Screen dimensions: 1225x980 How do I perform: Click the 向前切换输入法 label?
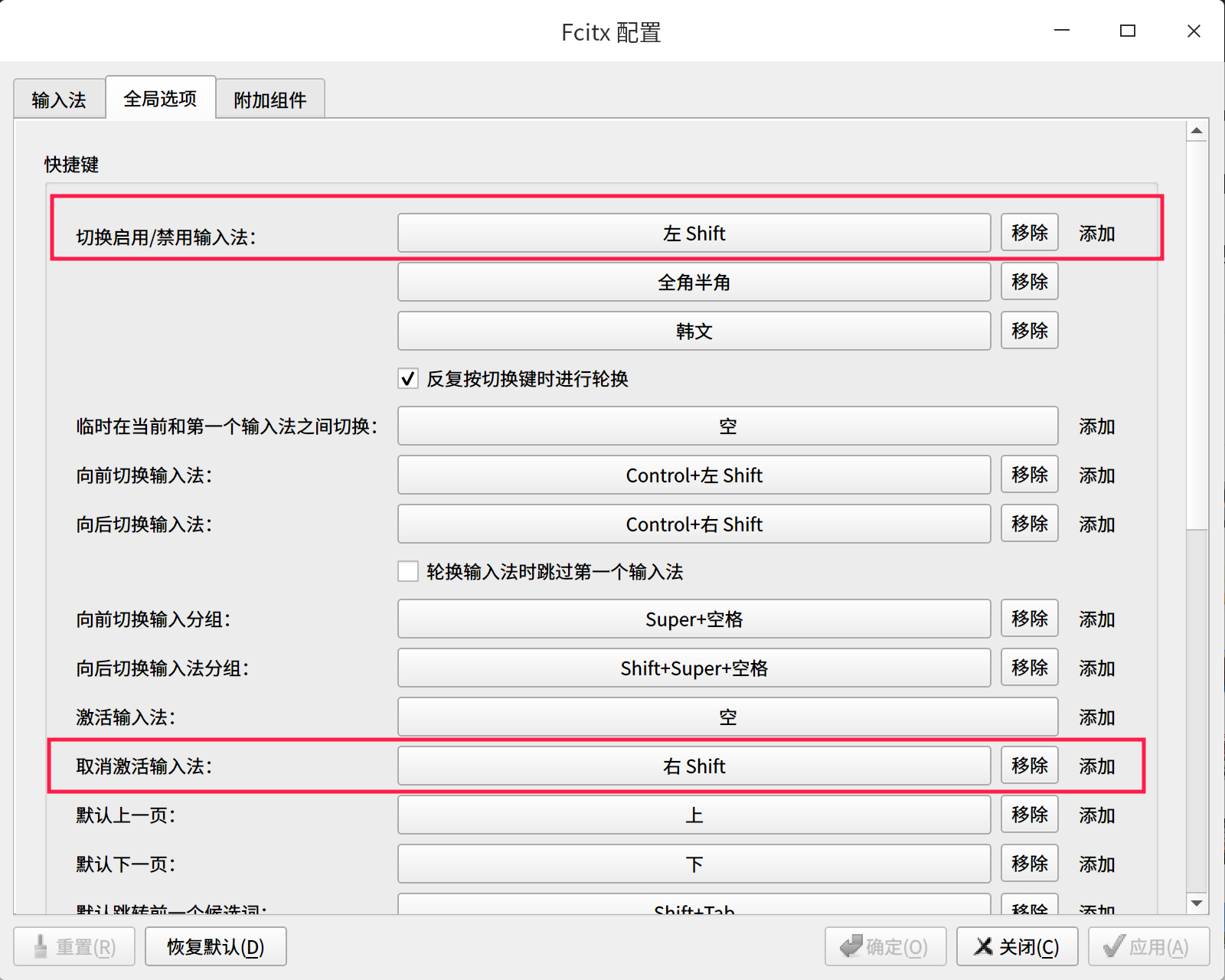pos(144,475)
